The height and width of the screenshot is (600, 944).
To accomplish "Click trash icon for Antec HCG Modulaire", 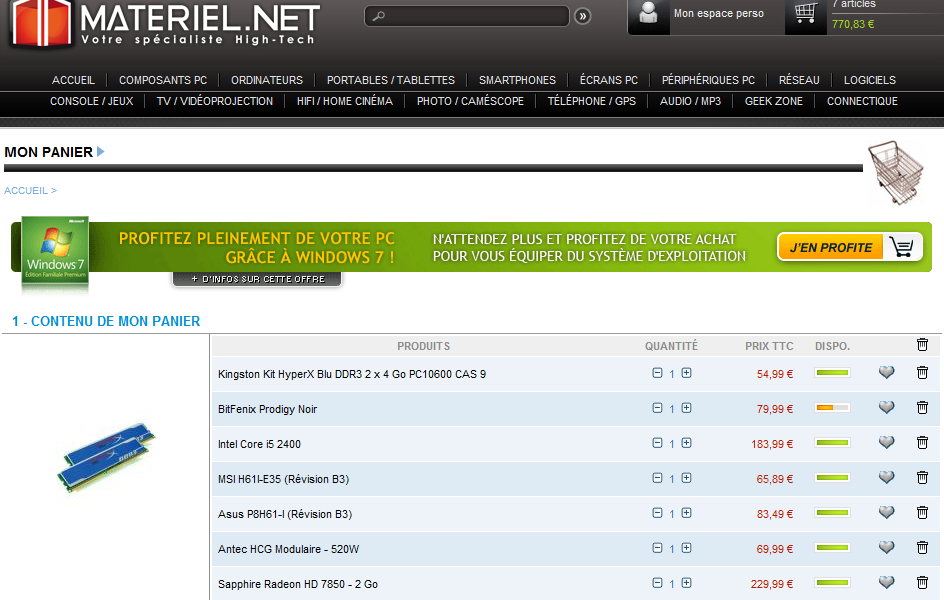I will point(922,548).
